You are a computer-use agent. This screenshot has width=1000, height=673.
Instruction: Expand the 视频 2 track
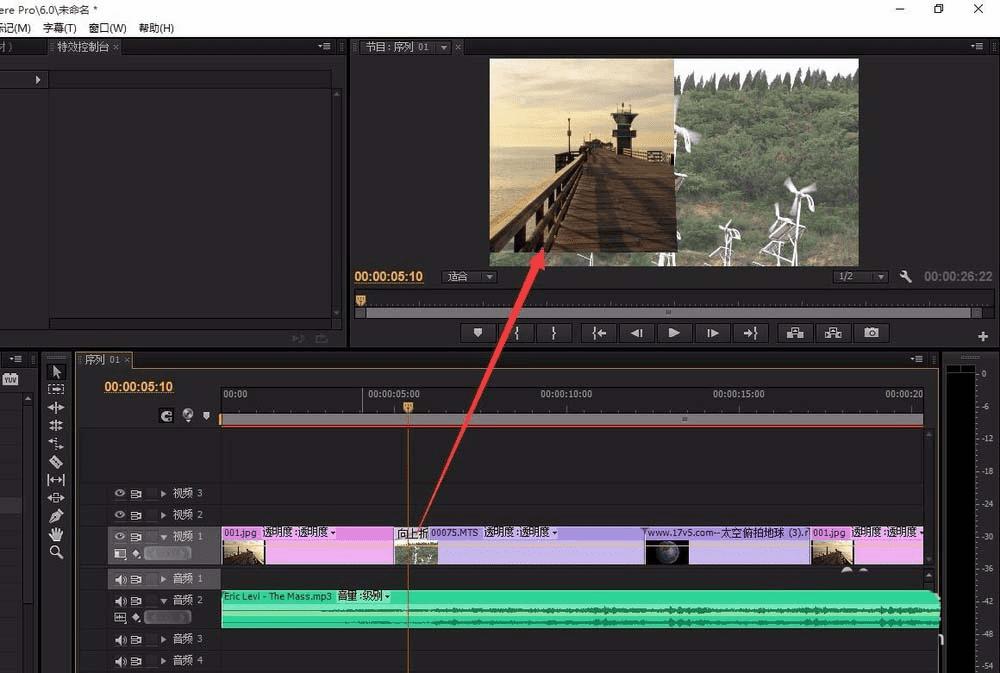point(164,515)
